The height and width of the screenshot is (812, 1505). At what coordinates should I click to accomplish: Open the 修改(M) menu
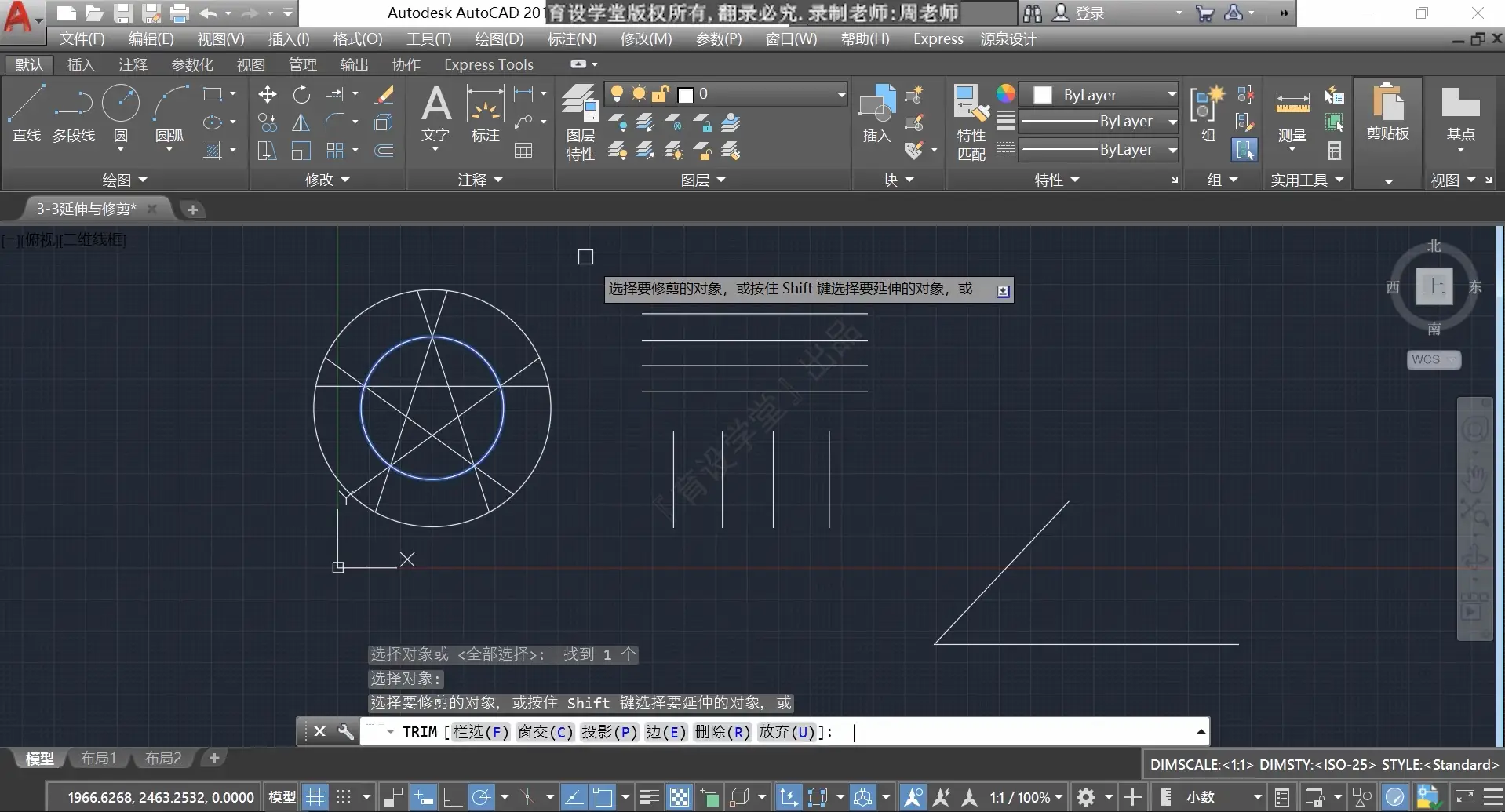645,38
